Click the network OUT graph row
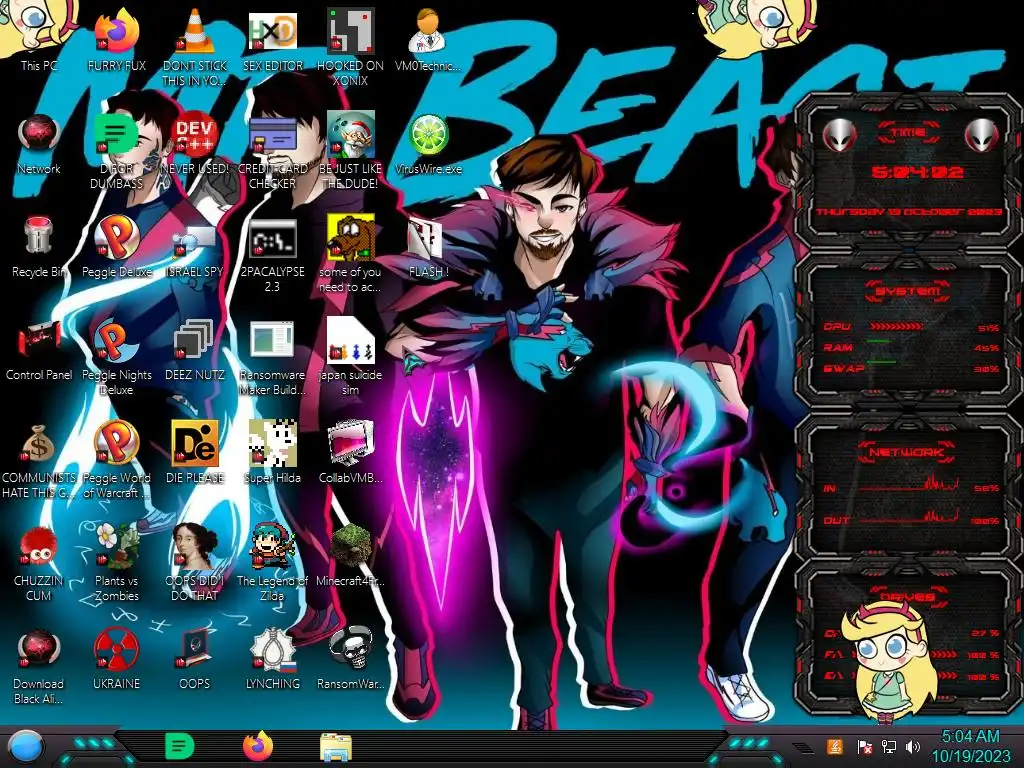Image resolution: width=1024 pixels, height=768 pixels. tap(911, 518)
